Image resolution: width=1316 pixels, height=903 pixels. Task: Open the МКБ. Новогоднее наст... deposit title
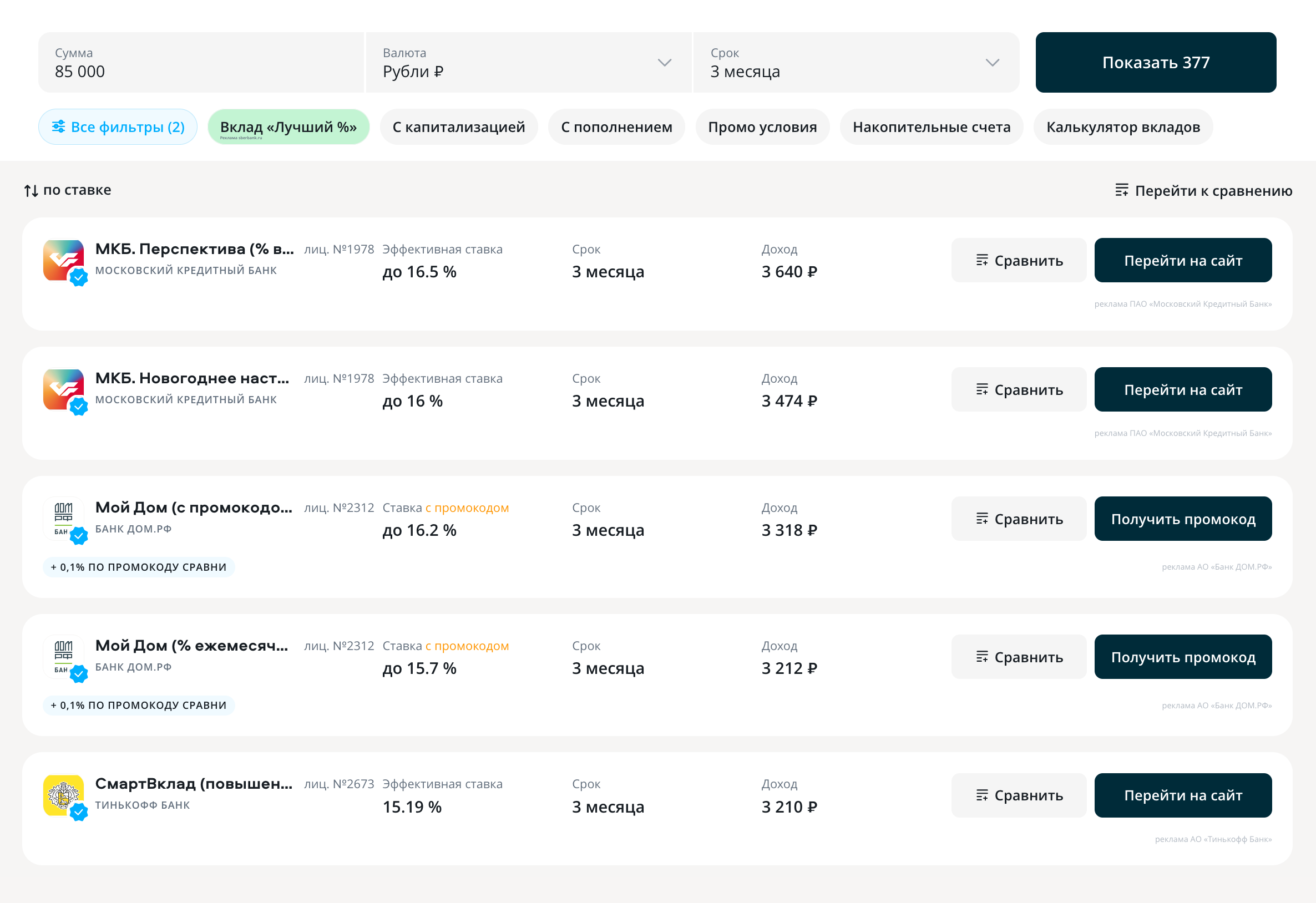coord(192,378)
